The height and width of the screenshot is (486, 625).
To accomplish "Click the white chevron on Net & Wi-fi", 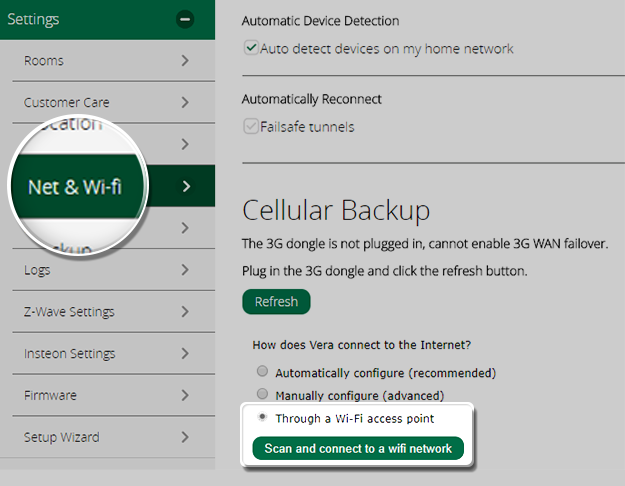I will coord(186,186).
